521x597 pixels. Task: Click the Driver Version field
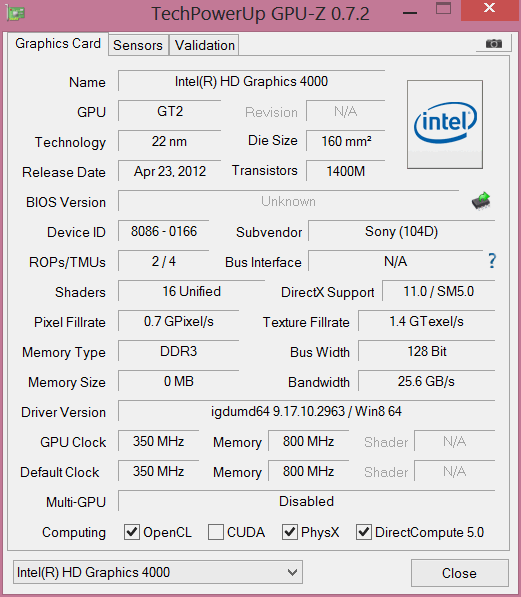306,411
